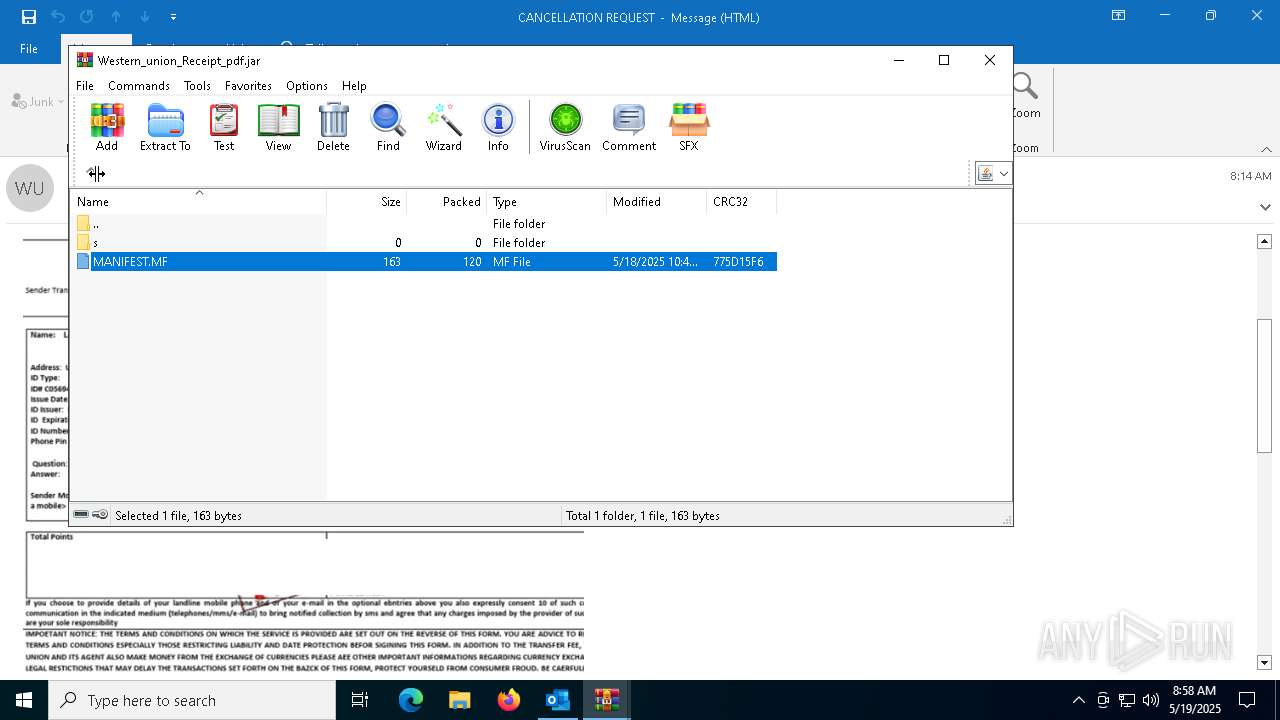Open the Help menu

[x=354, y=86]
